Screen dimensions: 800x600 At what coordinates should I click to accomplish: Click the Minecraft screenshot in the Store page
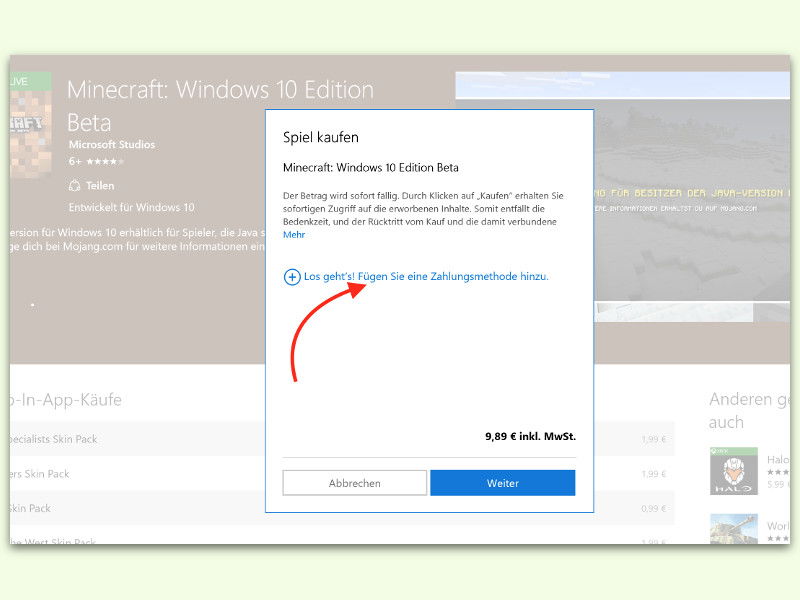click(691, 199)
